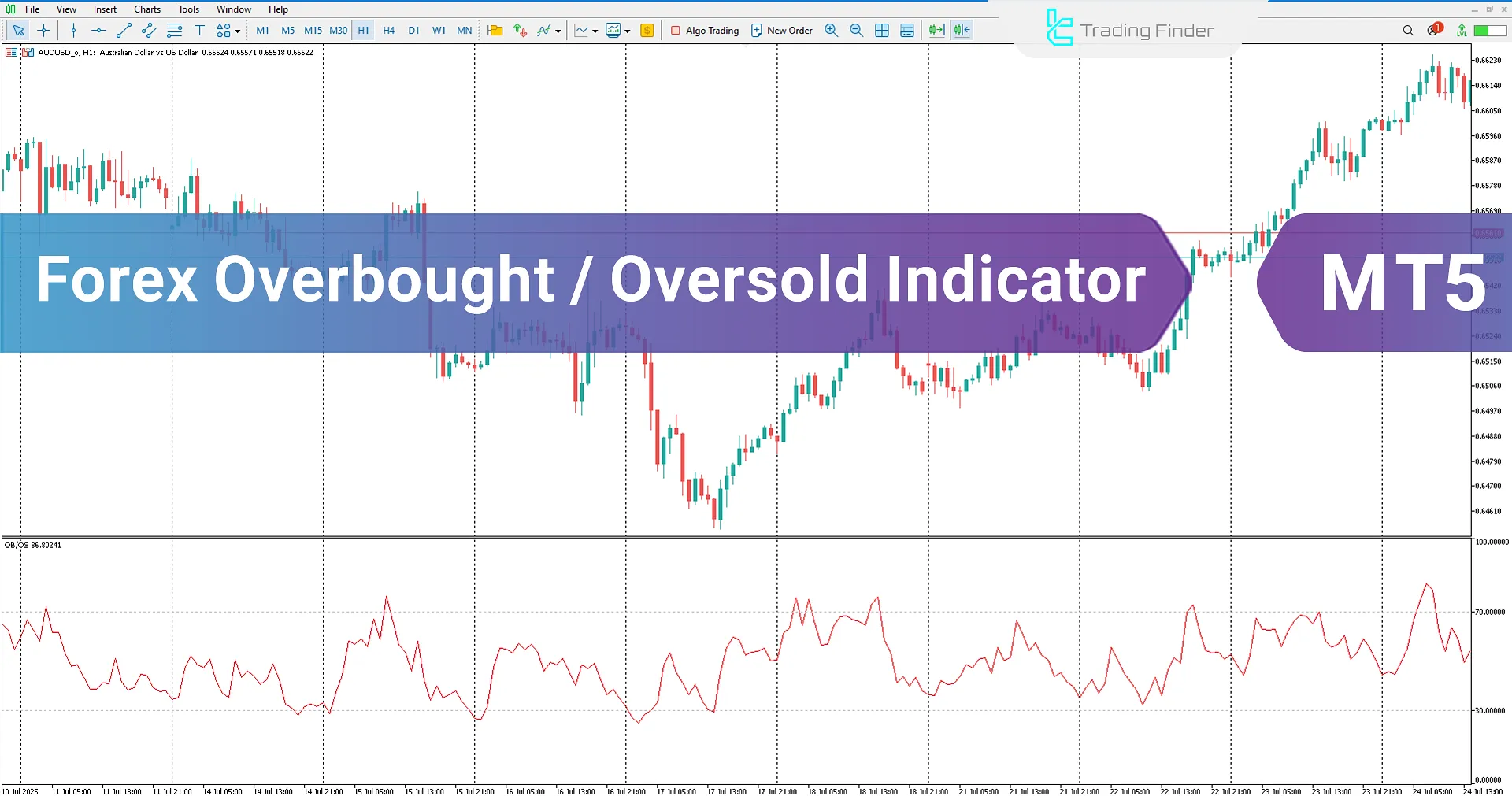This screenshot has width=1512, height=796.
Task: Click the one-click trading panel icon
Action: coord(11,53)
